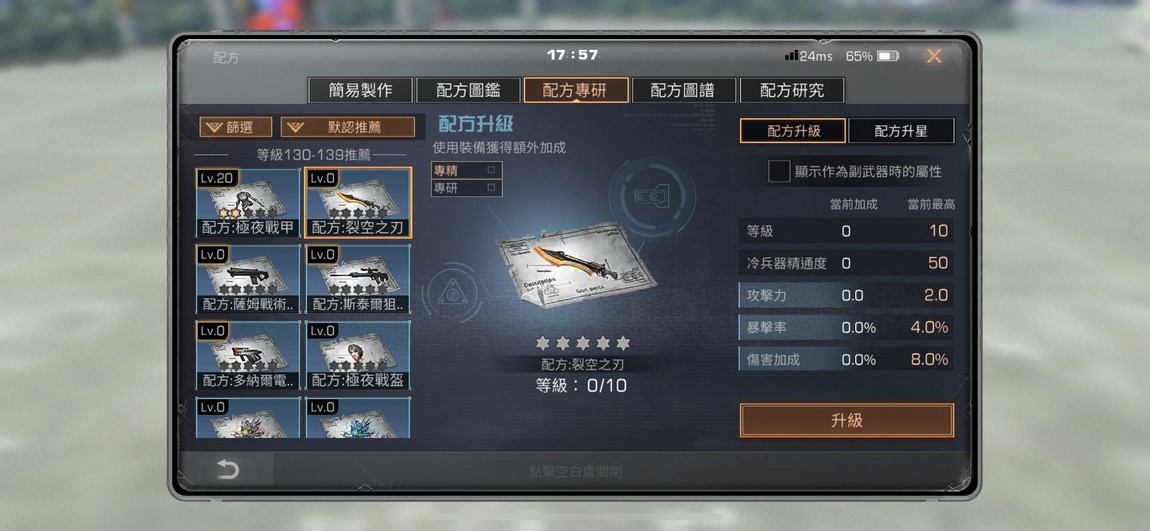
Task: Select the 多納爾電 pistol recipe
Action: pos(248,356)
